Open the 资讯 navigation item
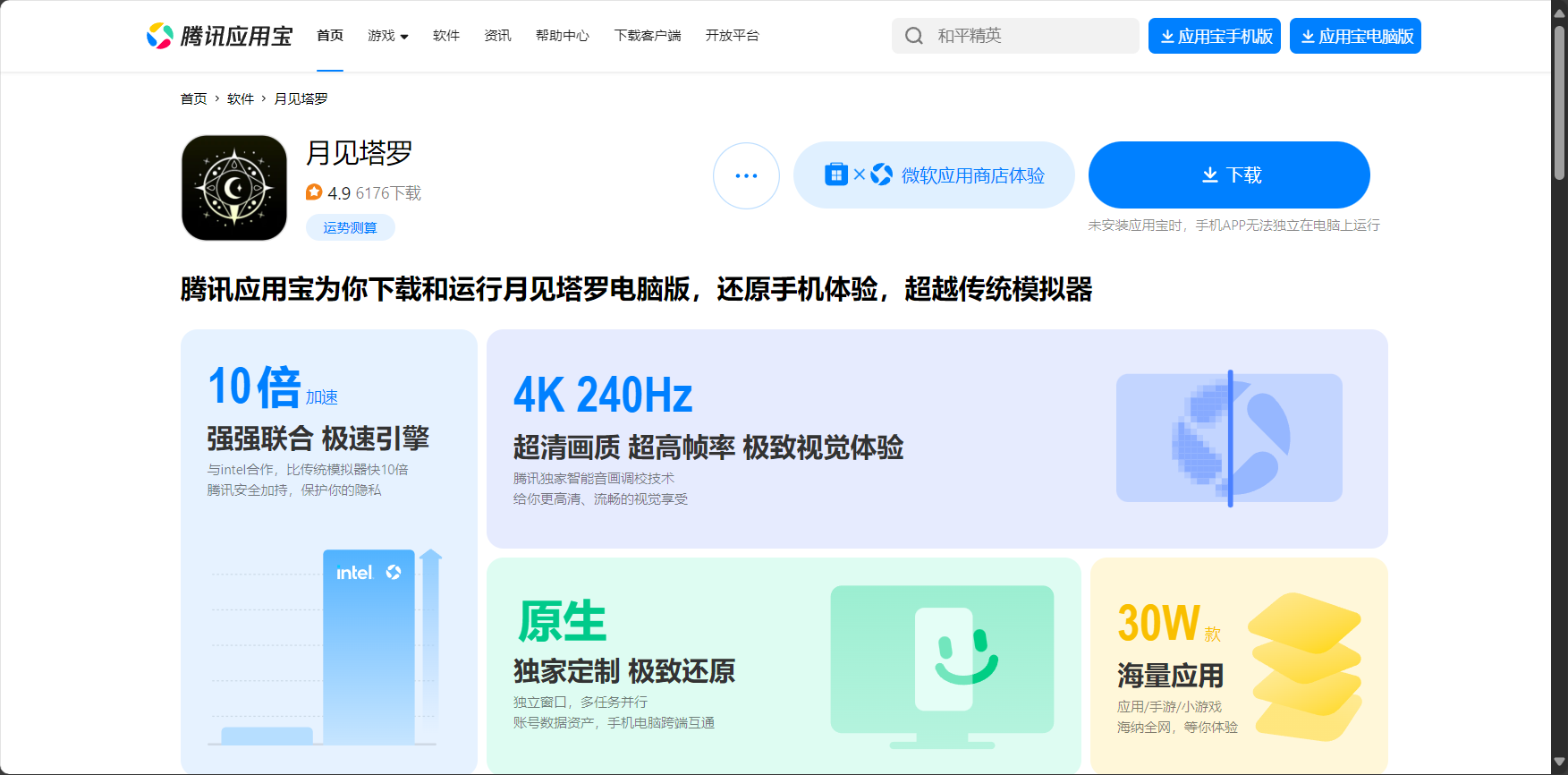The width and height of the screenshot is (1568, 775). (497, 36)
